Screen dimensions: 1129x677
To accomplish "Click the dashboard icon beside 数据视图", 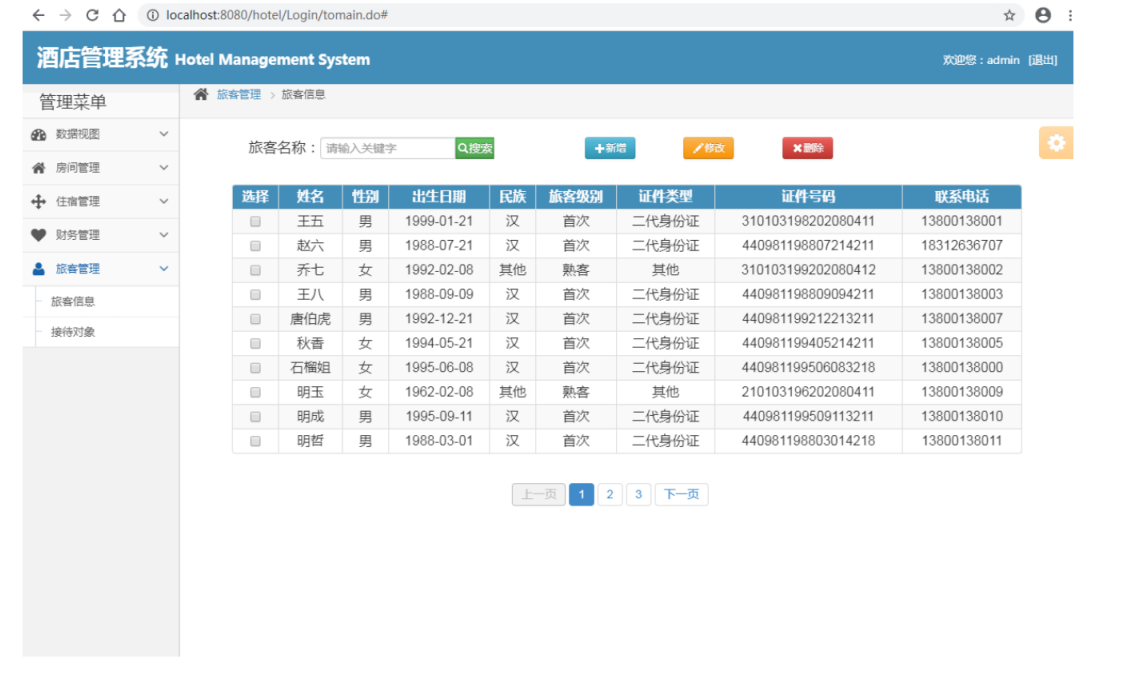I will 39,135.
